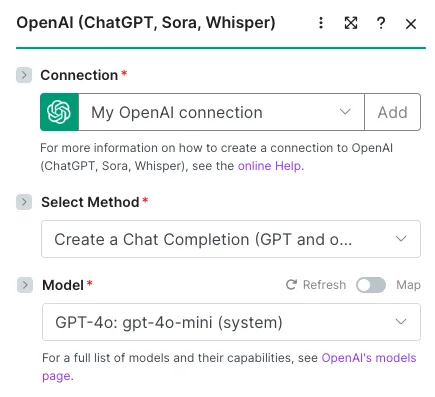Click the green OpenAI logo icon

point(59,112)
